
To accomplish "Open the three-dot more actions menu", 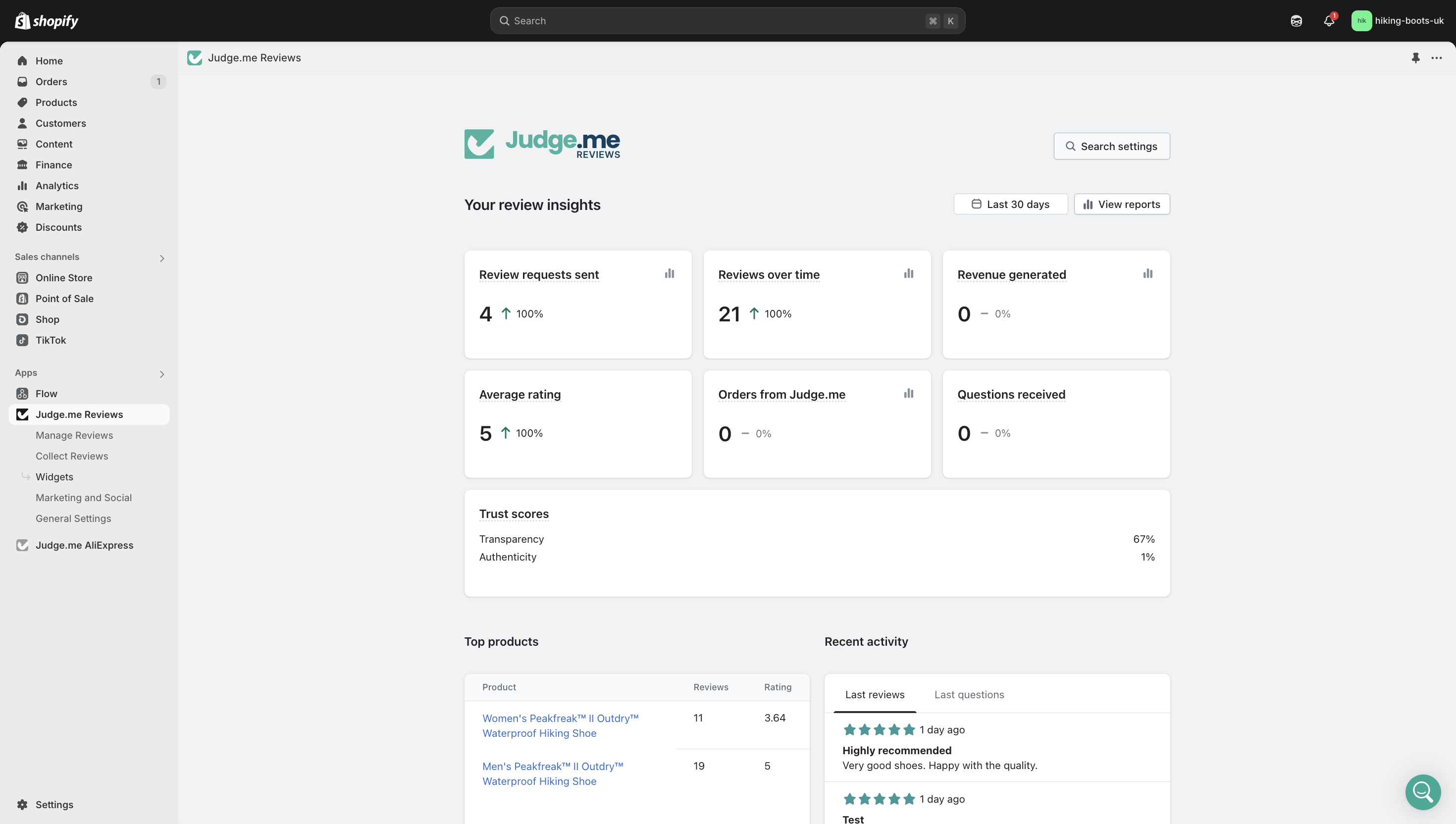I will tap(1436, 58).
